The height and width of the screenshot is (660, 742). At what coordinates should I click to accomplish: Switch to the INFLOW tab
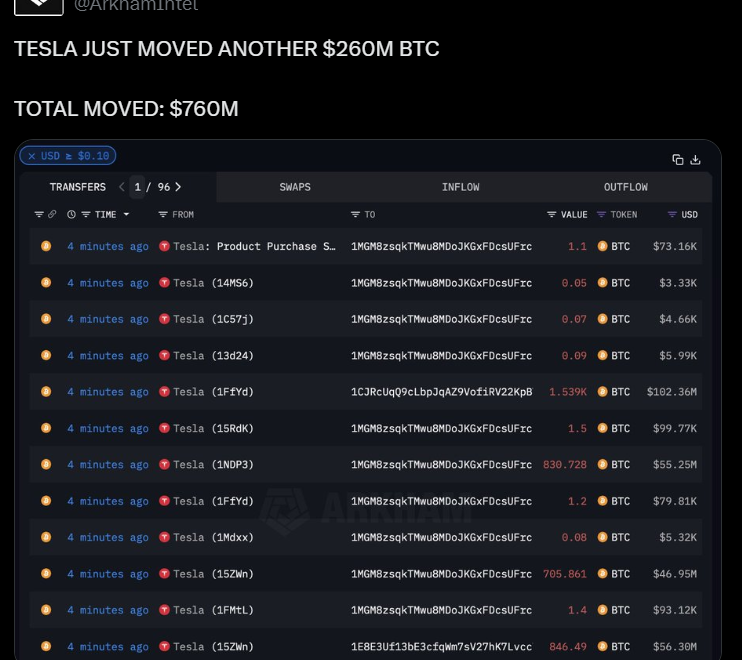pos(460,187)
